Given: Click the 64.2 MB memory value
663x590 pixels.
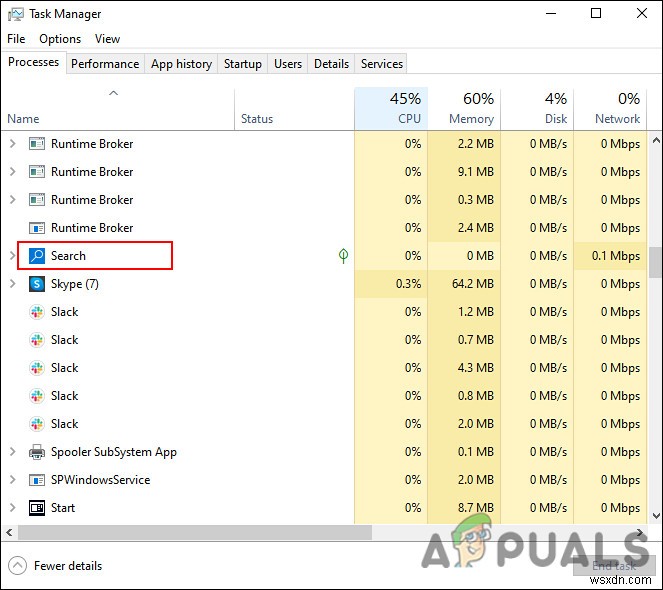Looking at the screenshot, I should (x=473, y=284).
